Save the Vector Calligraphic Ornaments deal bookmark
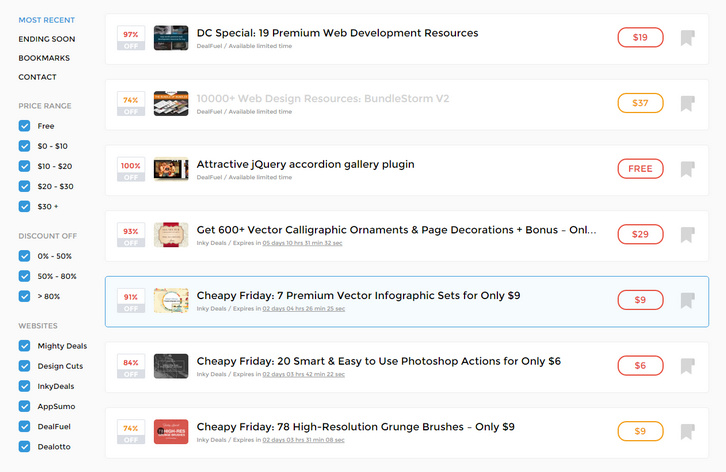 (687, 234)
